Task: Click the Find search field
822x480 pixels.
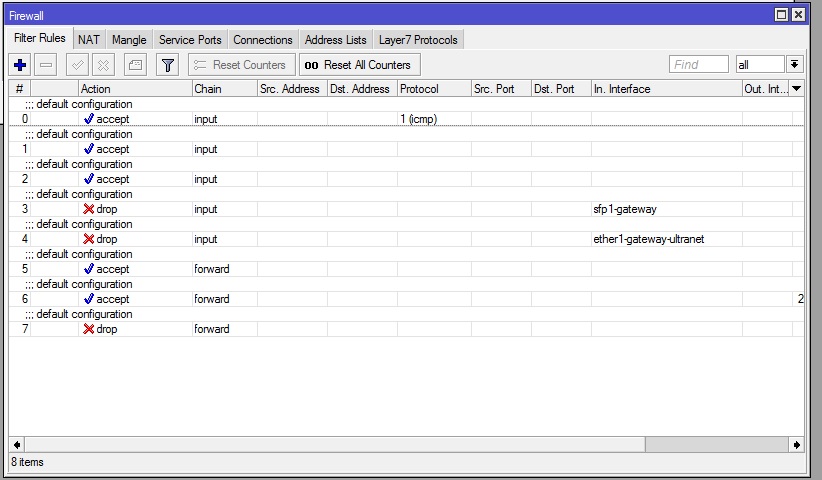Action: pyautogui.click(x=698, y=64)
